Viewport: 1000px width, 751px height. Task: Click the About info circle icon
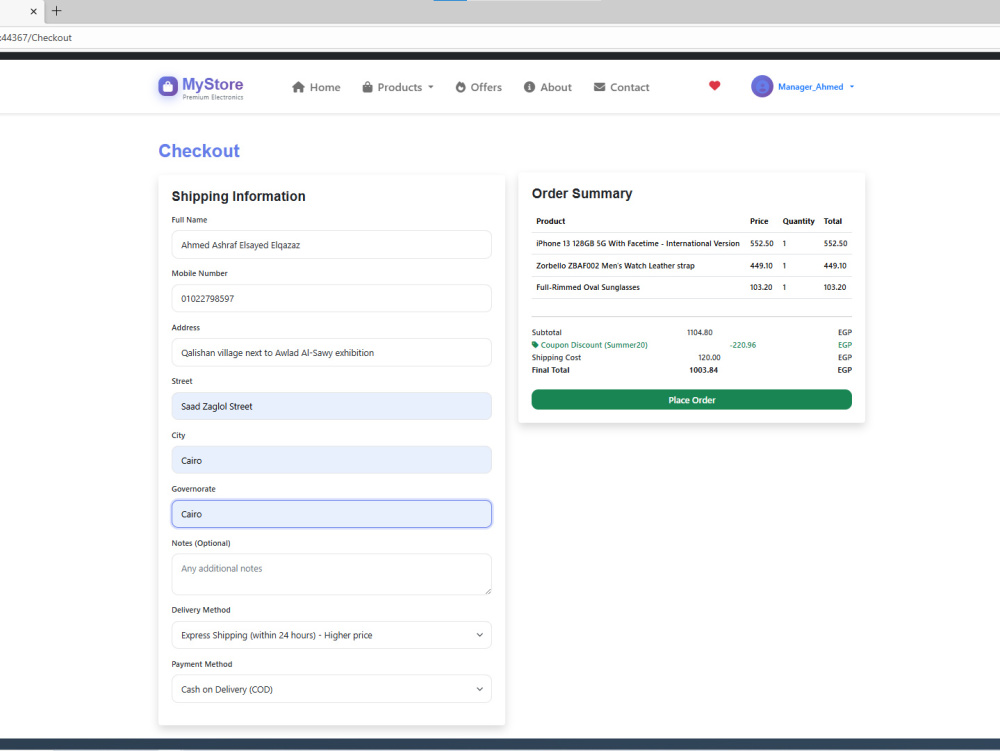(529, 87)
